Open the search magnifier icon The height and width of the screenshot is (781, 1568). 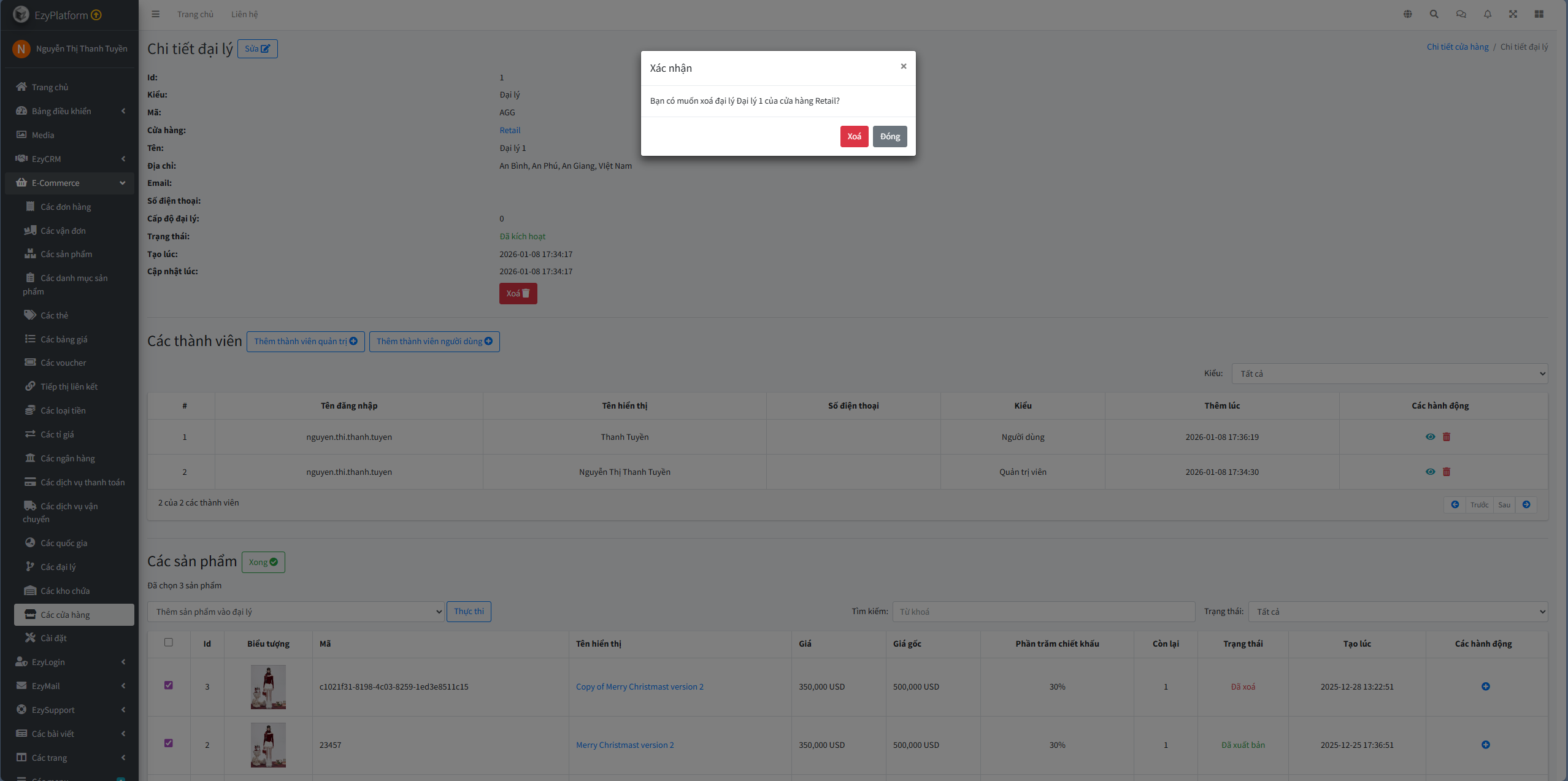(x=1434, y=14)
